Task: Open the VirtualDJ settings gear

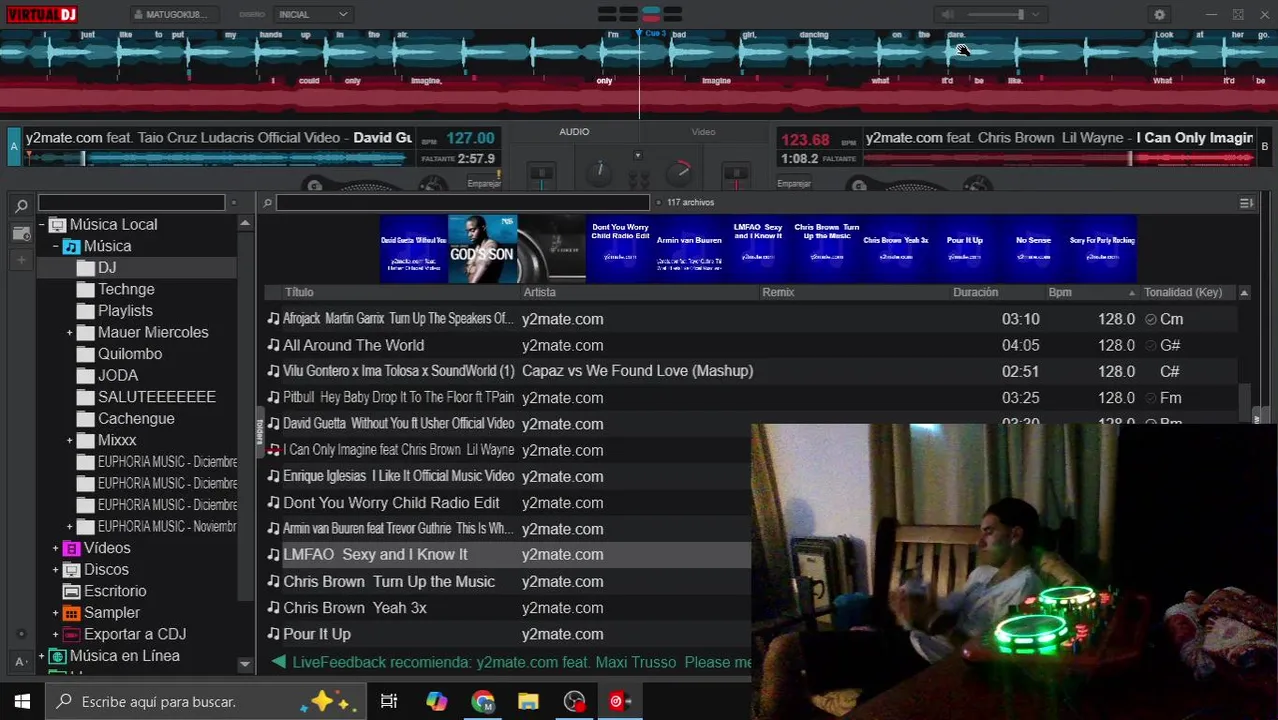Action: 1159,15
